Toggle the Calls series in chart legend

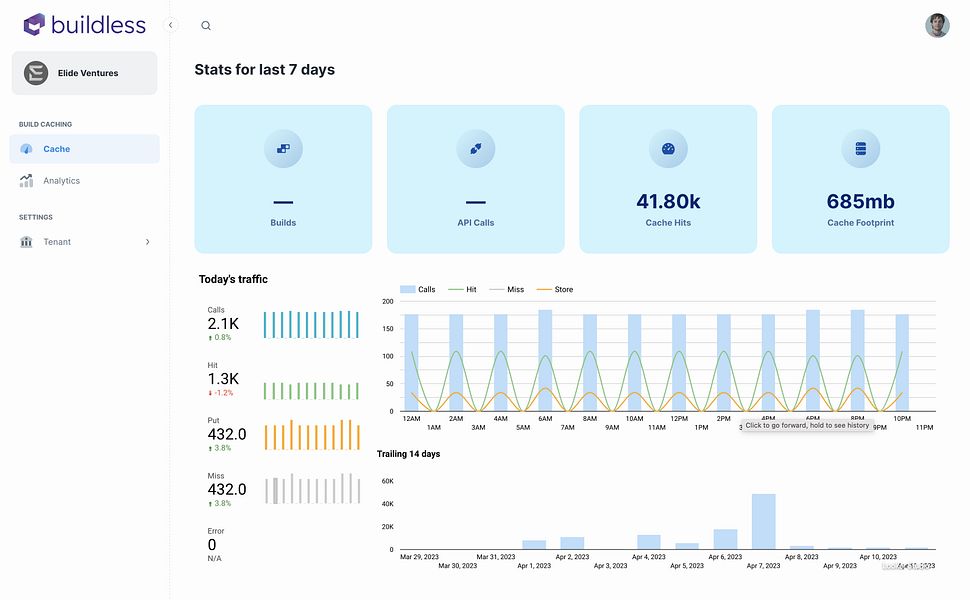[418, 289]
